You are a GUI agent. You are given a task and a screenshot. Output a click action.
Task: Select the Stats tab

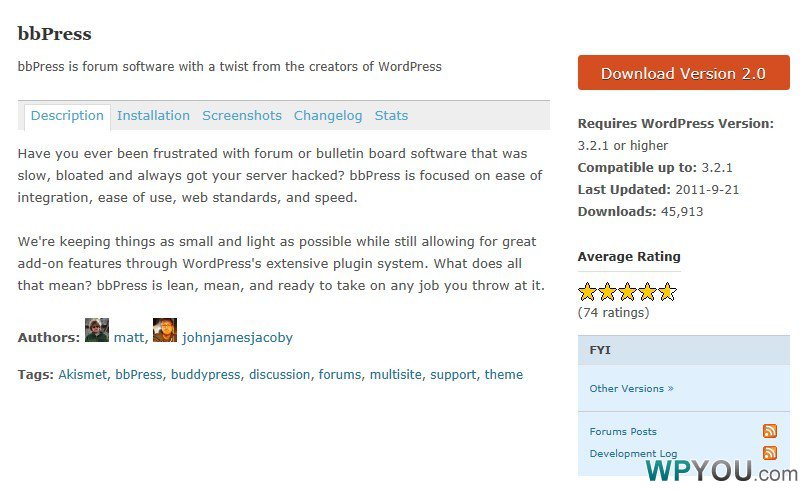pyautogui.click(x=391, y=116)
